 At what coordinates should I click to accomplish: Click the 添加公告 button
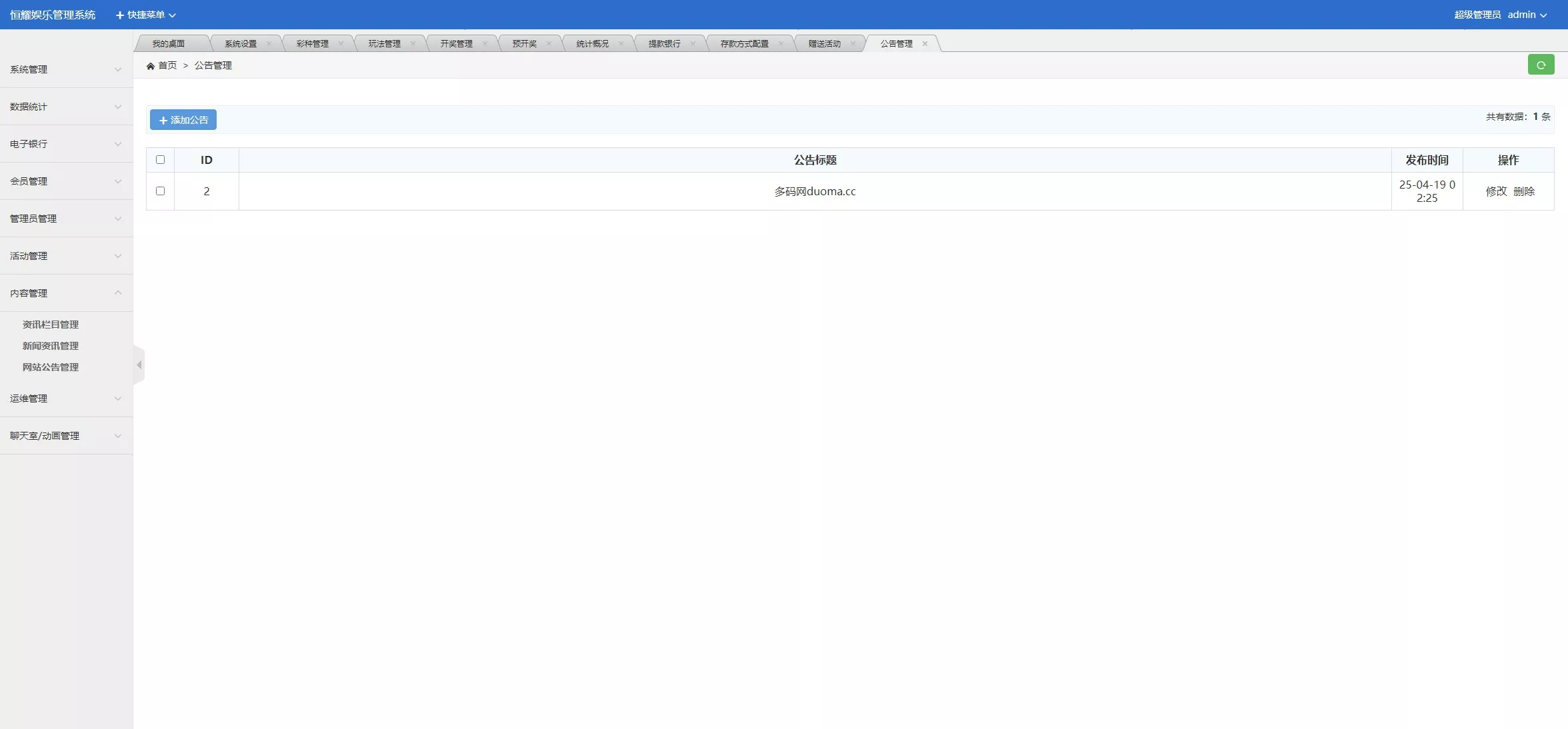coord(183,120)
